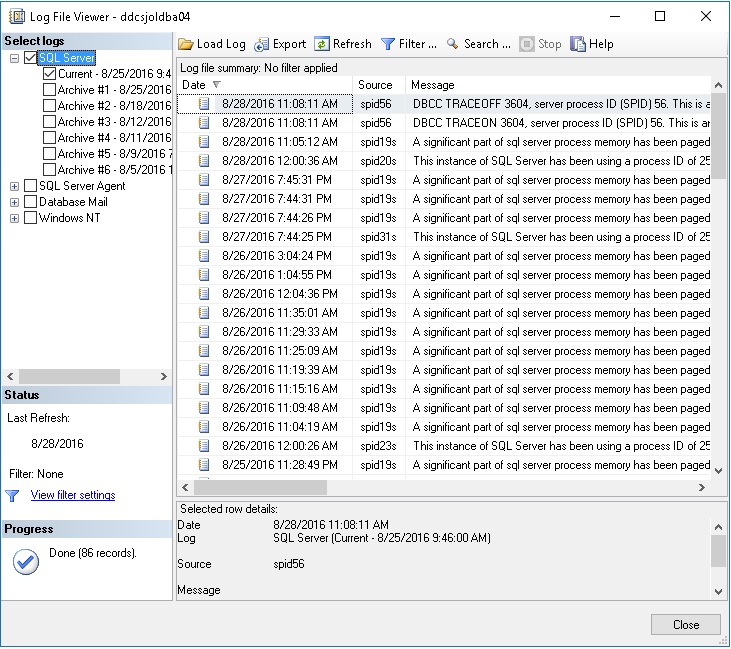Click log icon of 8/27/2016 7:45:31 PM row
Image resolution: width=731 pixels, height=649 pixels.
[x=204, y=180]
